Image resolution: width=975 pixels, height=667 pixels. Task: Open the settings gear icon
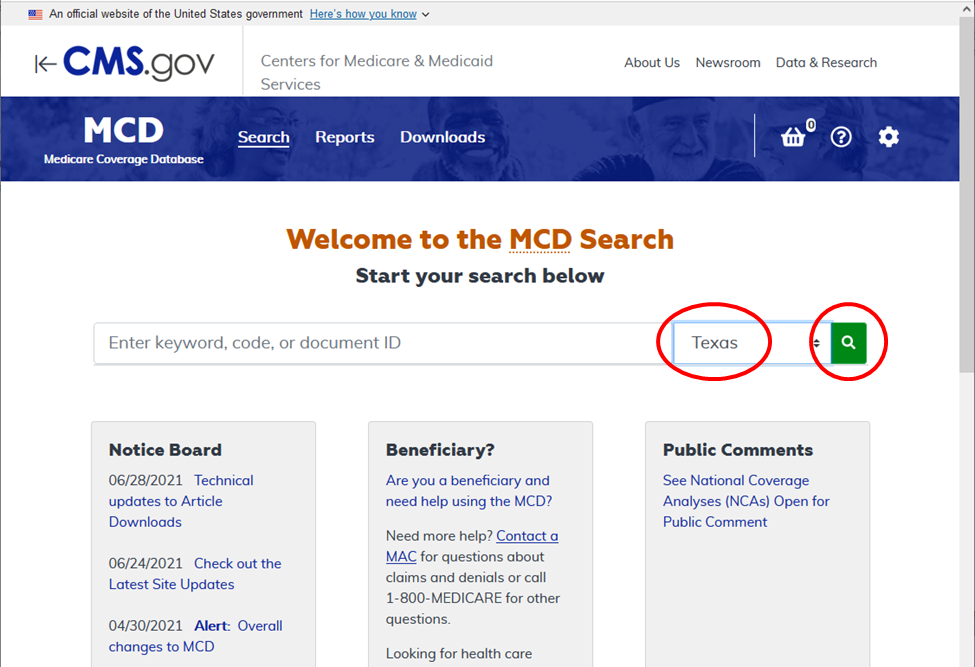coord(889,137)
